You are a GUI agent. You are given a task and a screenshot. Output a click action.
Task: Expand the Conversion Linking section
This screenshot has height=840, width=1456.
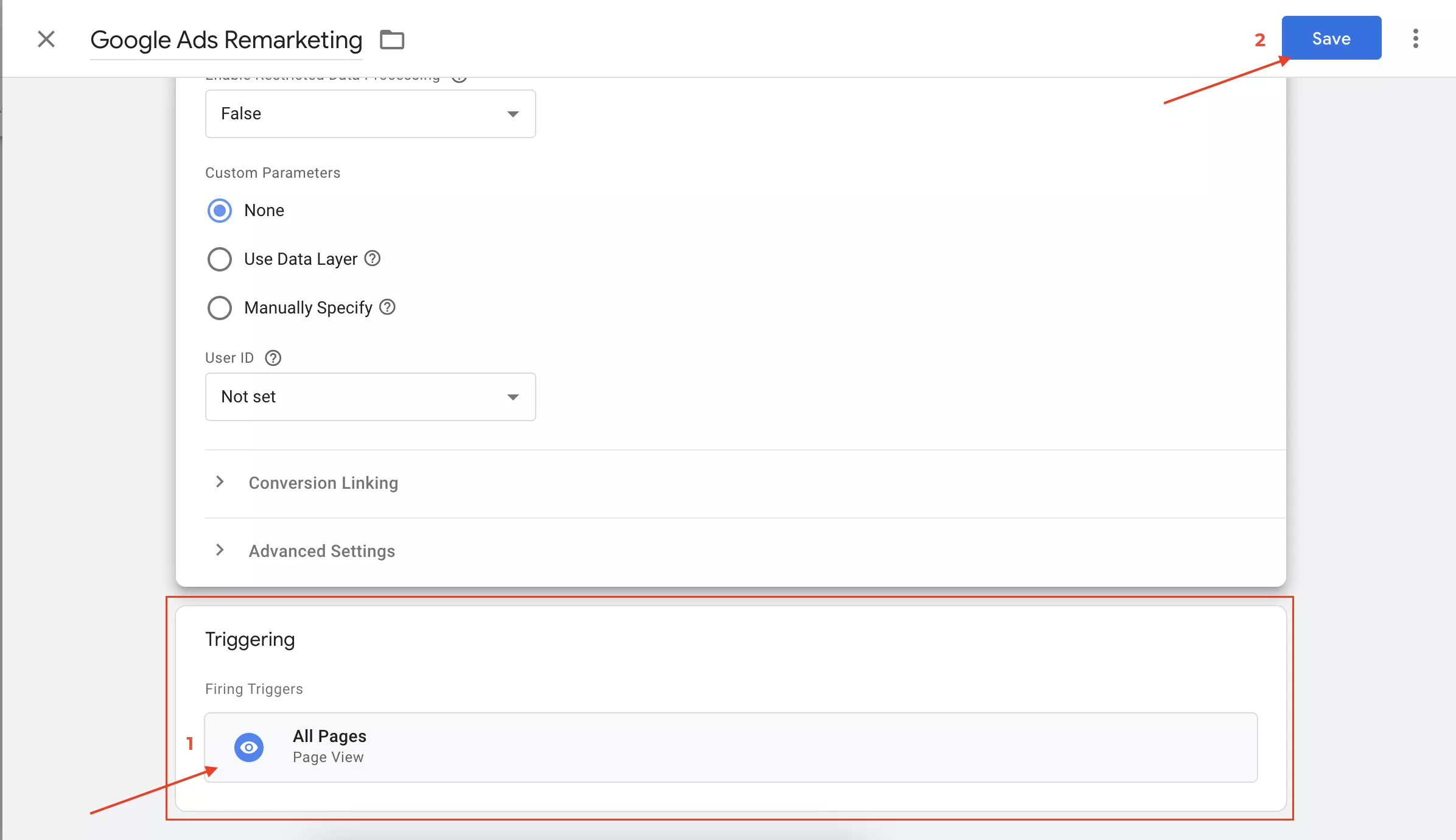[746, 483]
